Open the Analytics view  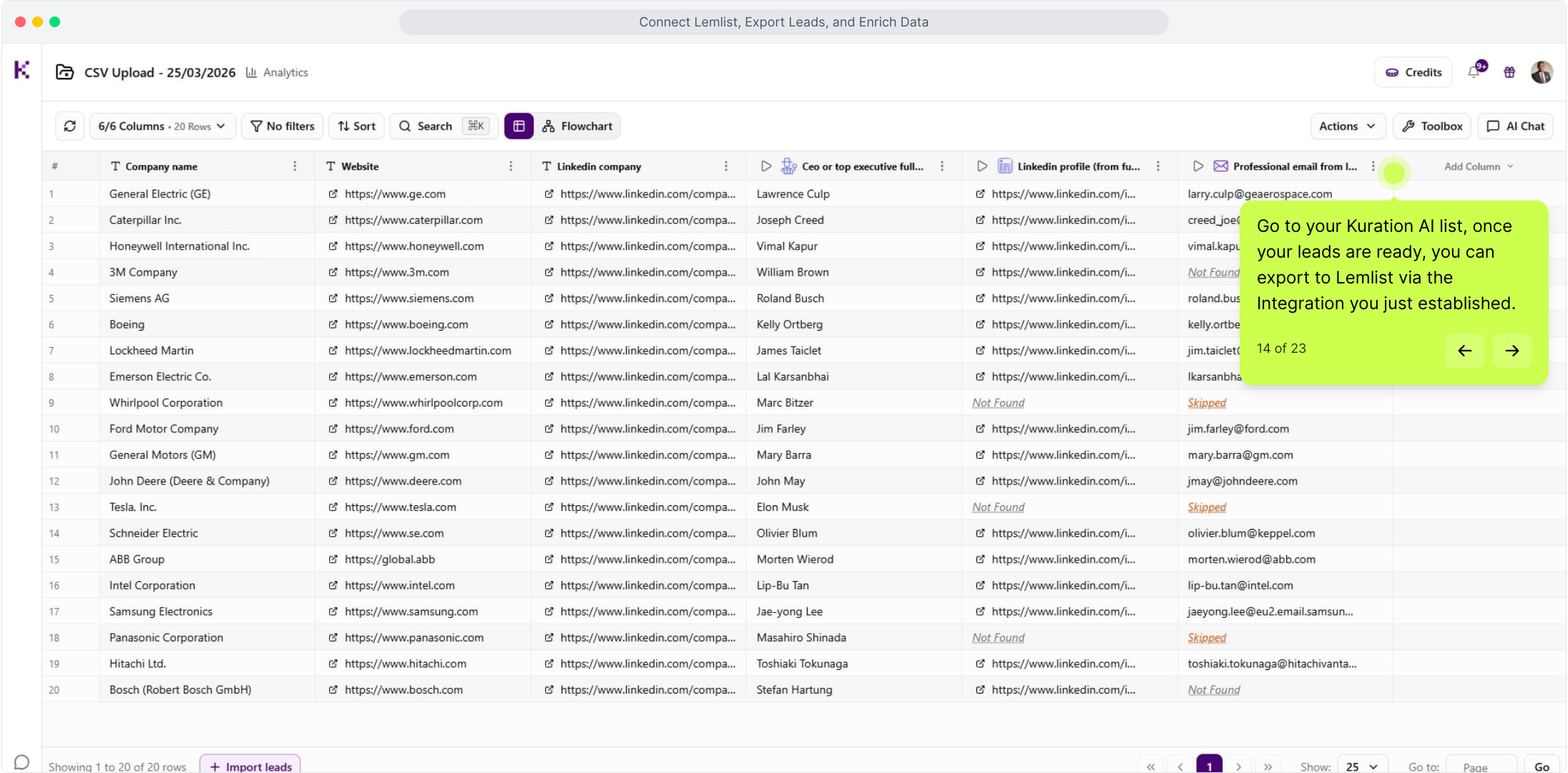pos(277,72)
